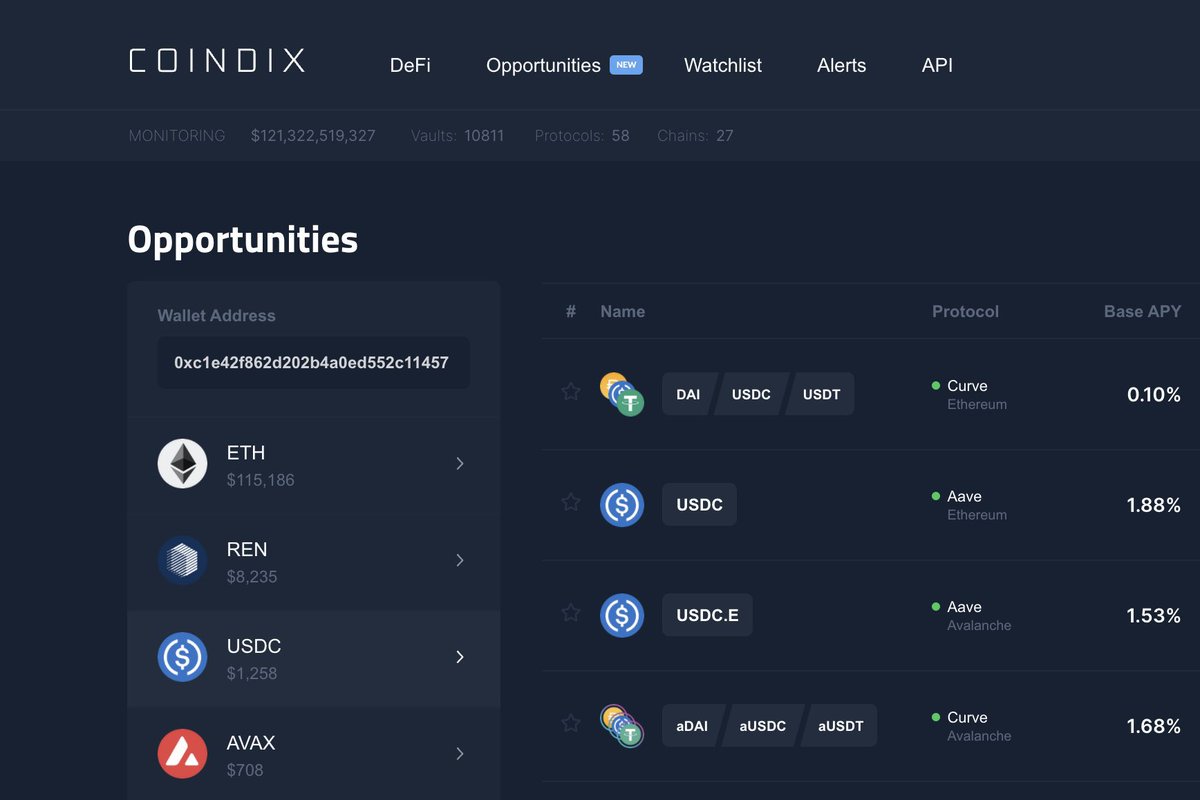This screenshot has height=800, width=1200.
Task: Sort by the Protocol column header
Action: tap(965, 312)
